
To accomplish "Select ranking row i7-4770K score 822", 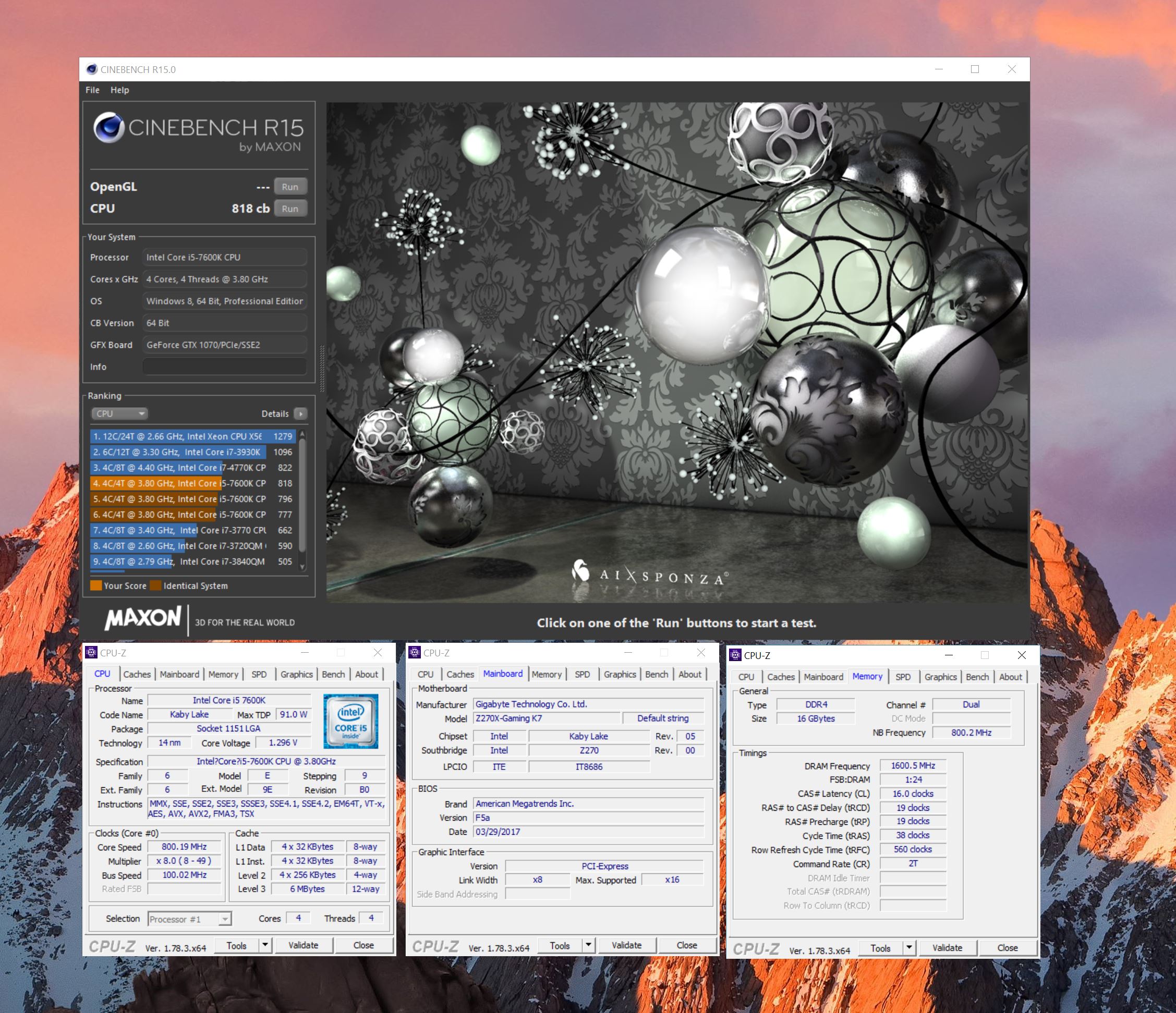I will tap(193, 468).
